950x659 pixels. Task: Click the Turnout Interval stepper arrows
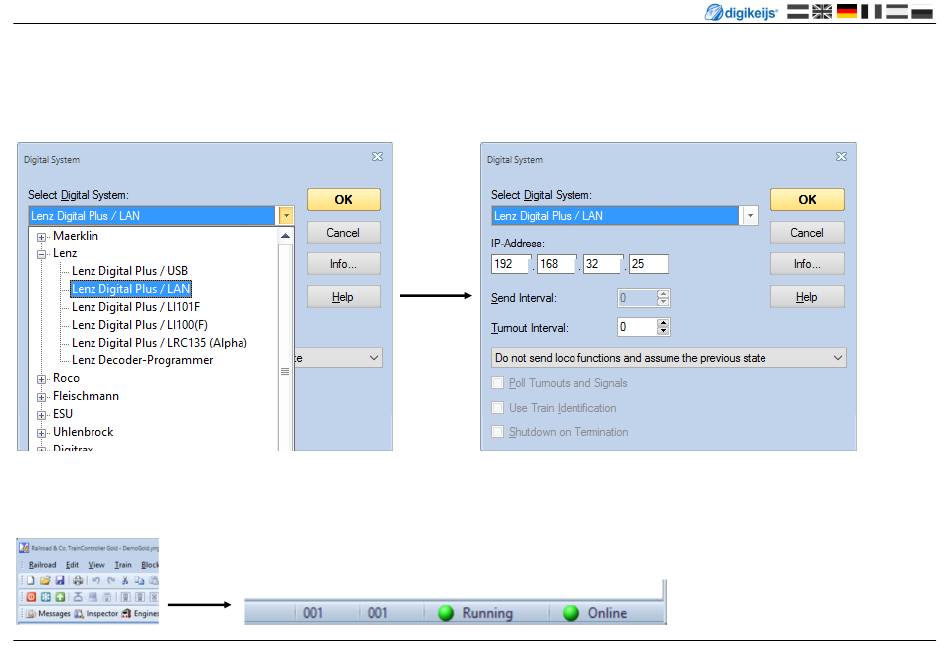(x=663, y=327)
